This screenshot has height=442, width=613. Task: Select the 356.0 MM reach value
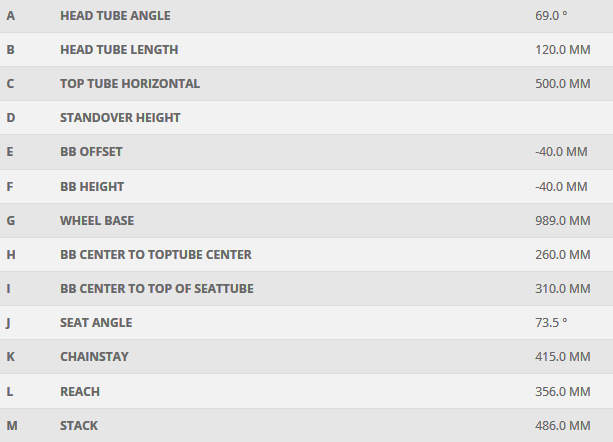562,391
